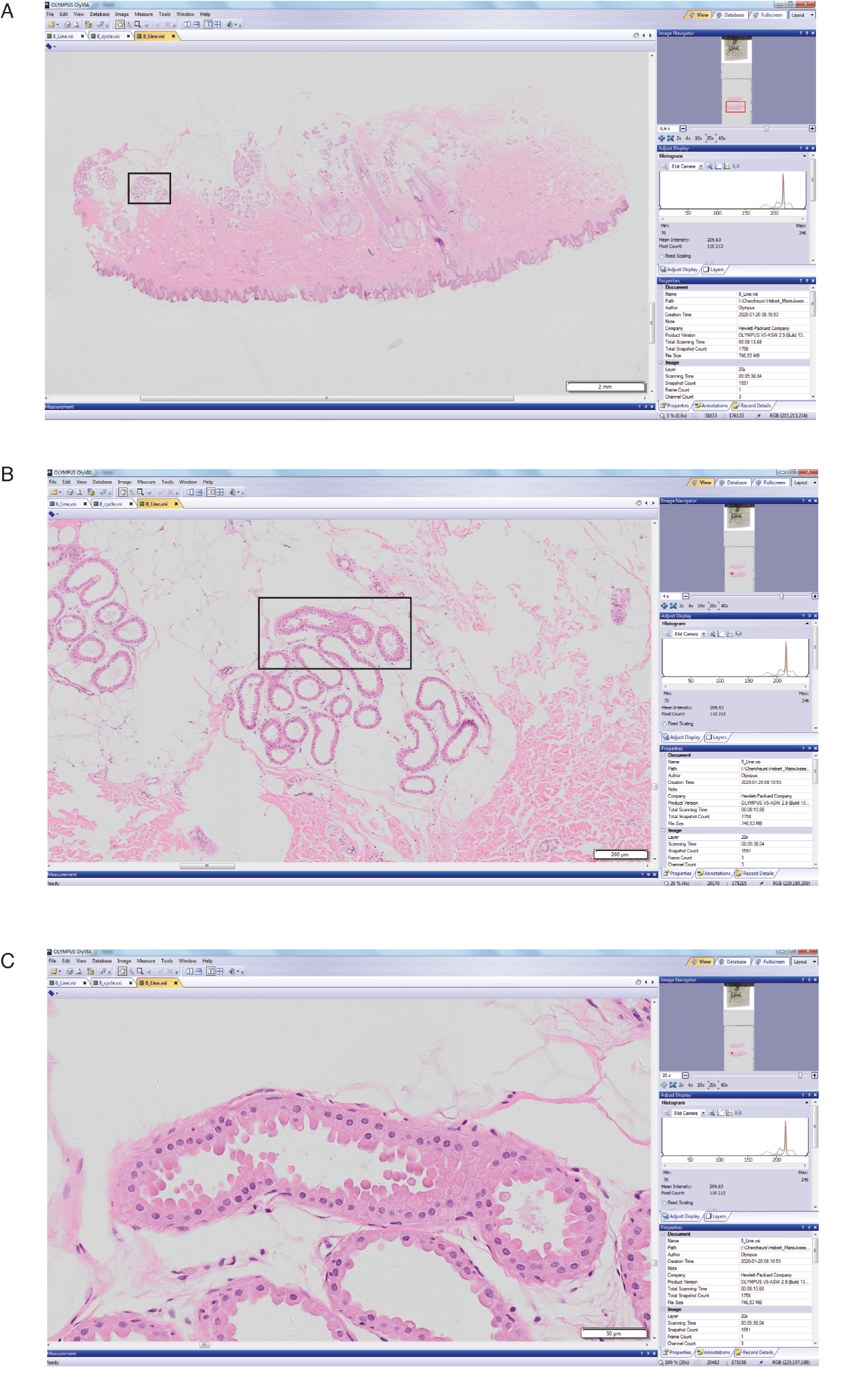The width and height of the screenshot is (855, 1400).
Task: Set magnification to 4x in panel C
Action: pyautogui.click(x=692, y=1084)
